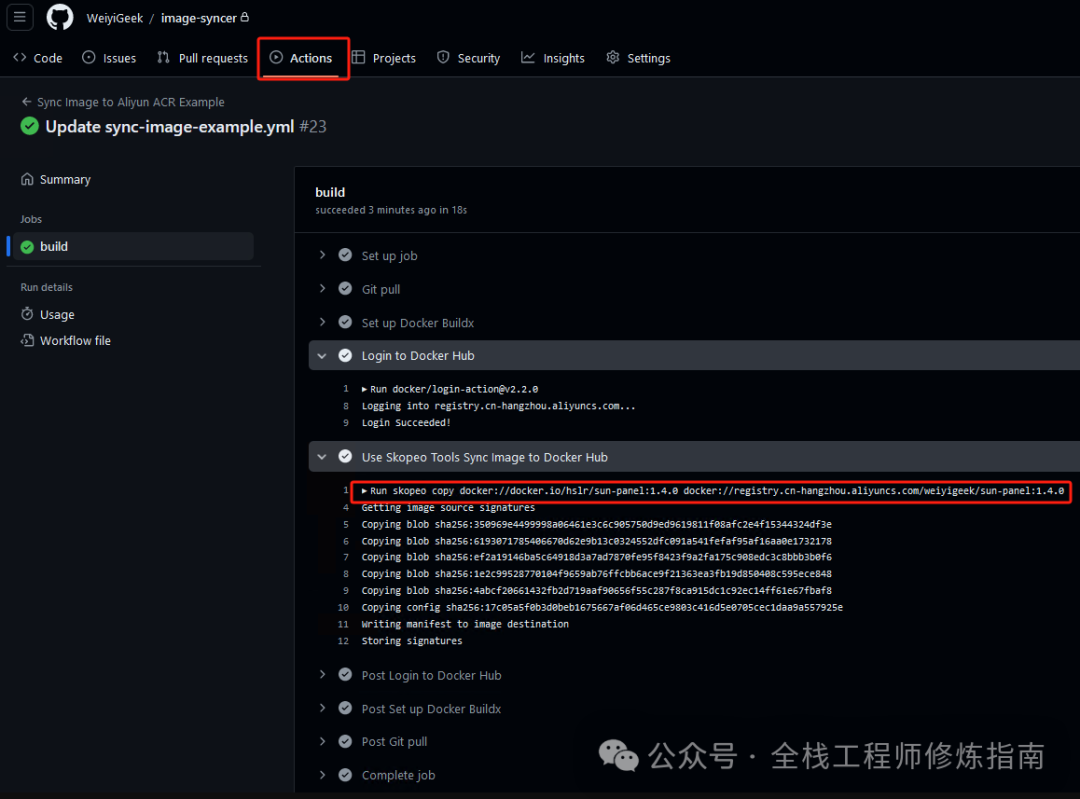Click the status check on Set up job
The width and height of the screenshot is (1080, 799).
pyautogui.click(x=345, y=255)
